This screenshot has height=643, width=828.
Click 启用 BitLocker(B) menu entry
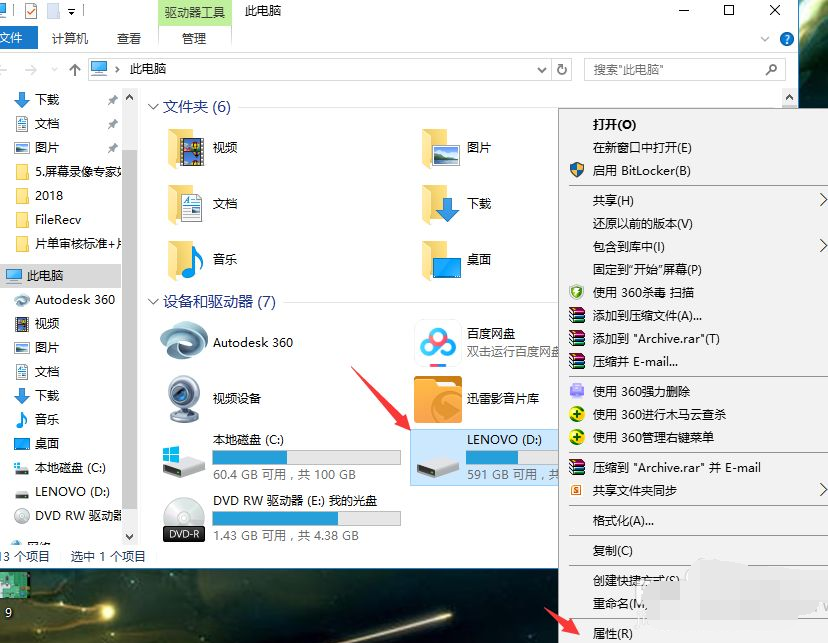641,170
